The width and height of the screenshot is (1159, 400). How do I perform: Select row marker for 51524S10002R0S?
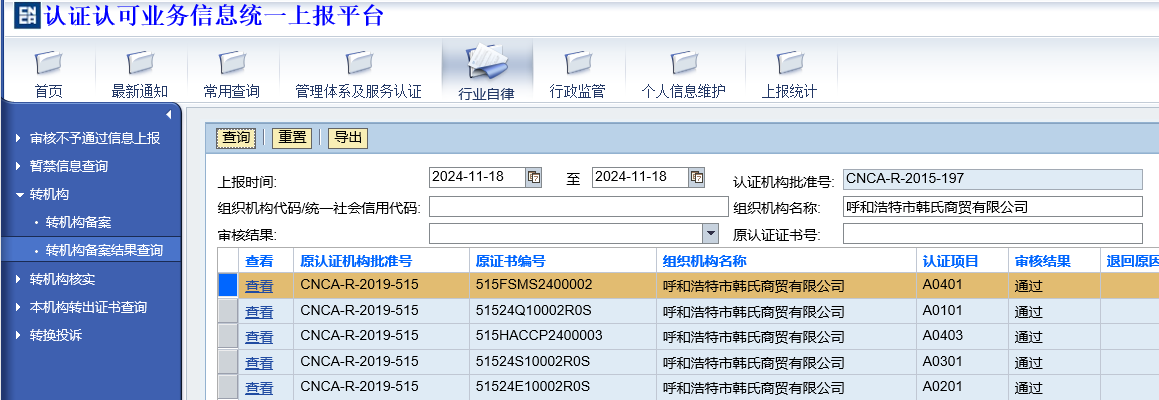[x=228, y=362]
